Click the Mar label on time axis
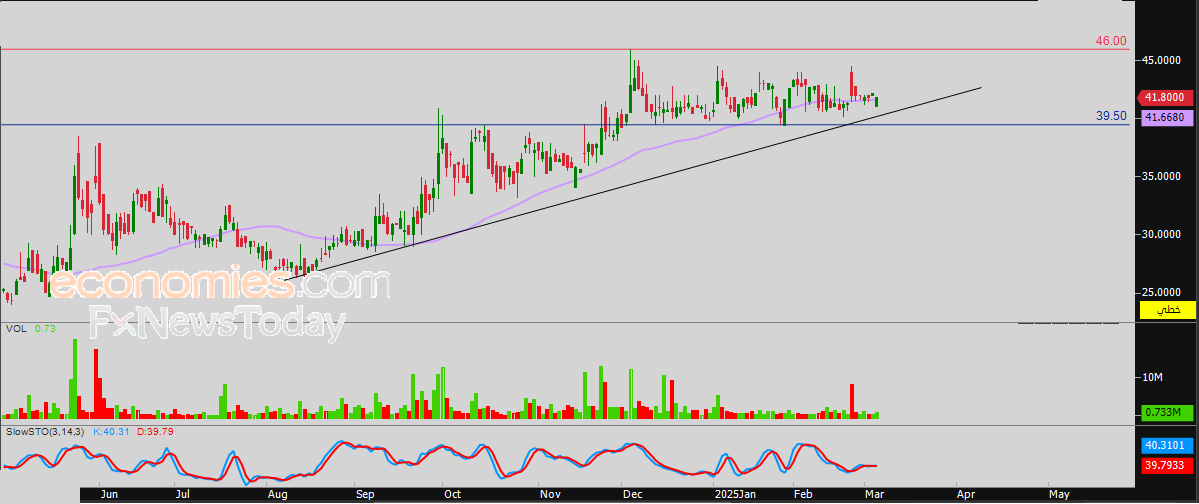Image resolution: width=1199 pixels, height=504 pixels. click(x=874, y=495)
